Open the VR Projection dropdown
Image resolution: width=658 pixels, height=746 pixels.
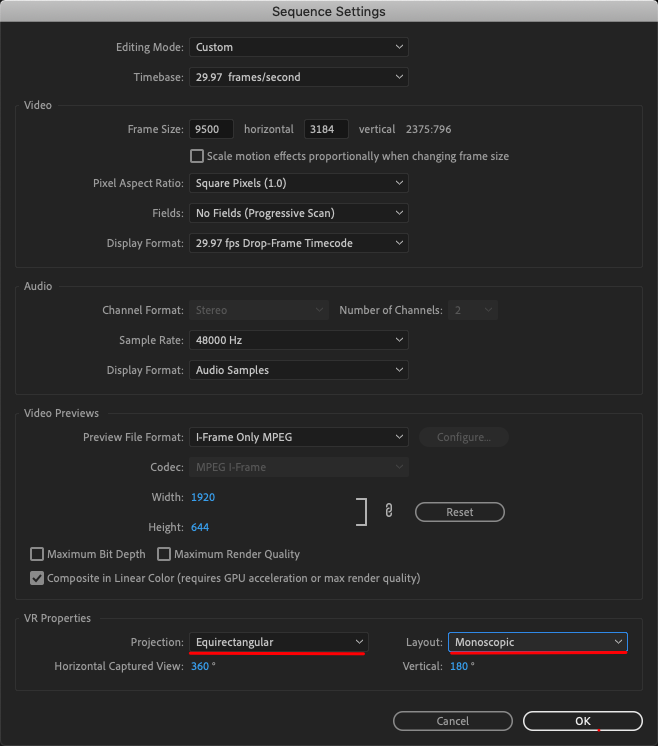coord(279,642)
